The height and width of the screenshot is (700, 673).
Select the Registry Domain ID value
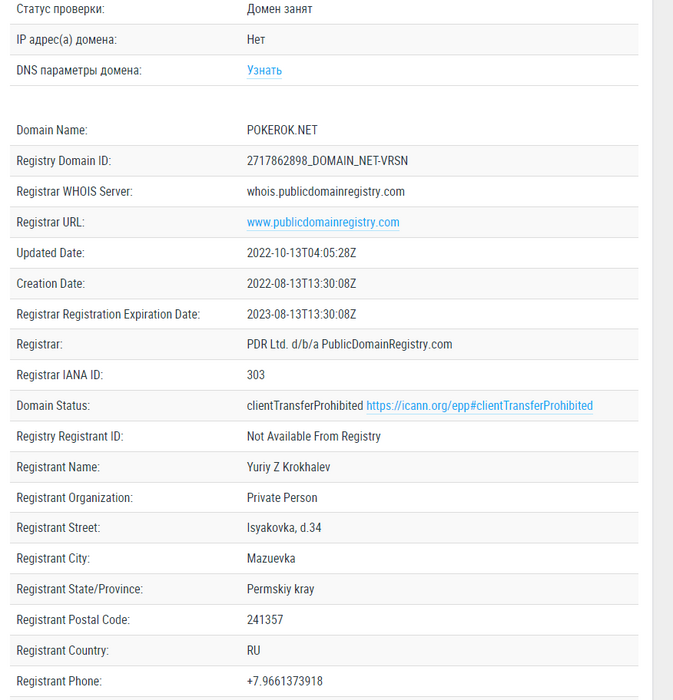pyautogui.click(x=327, y=161)
